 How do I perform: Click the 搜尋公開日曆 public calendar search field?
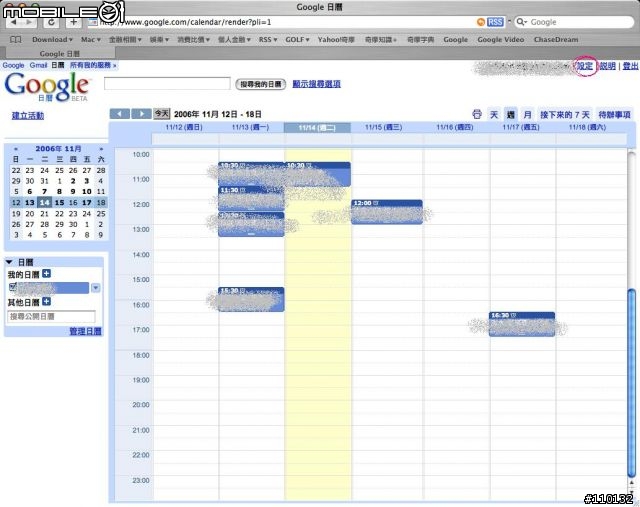click(x=51, y=316)
